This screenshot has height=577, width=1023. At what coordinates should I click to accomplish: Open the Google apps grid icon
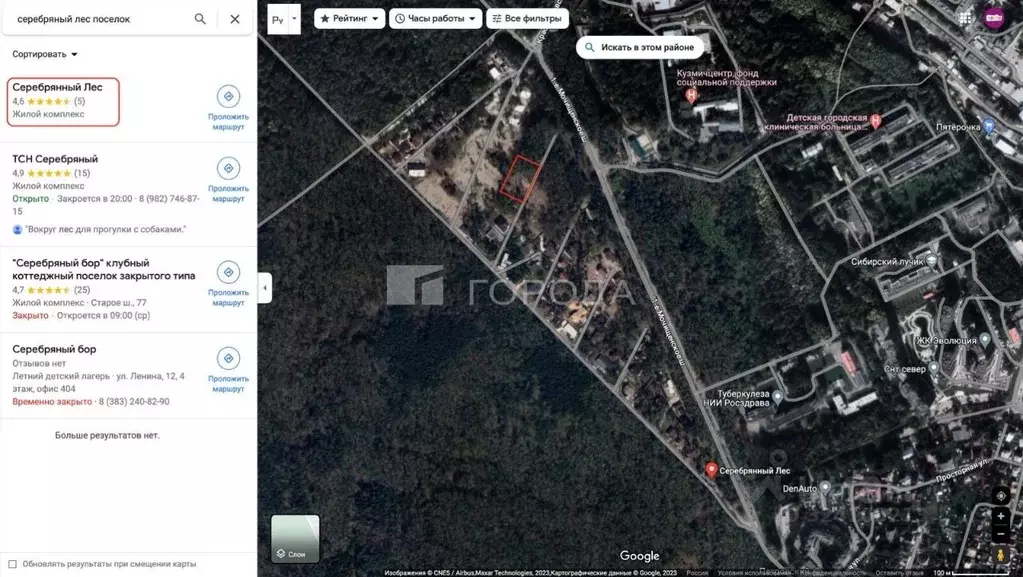[965, 18]
